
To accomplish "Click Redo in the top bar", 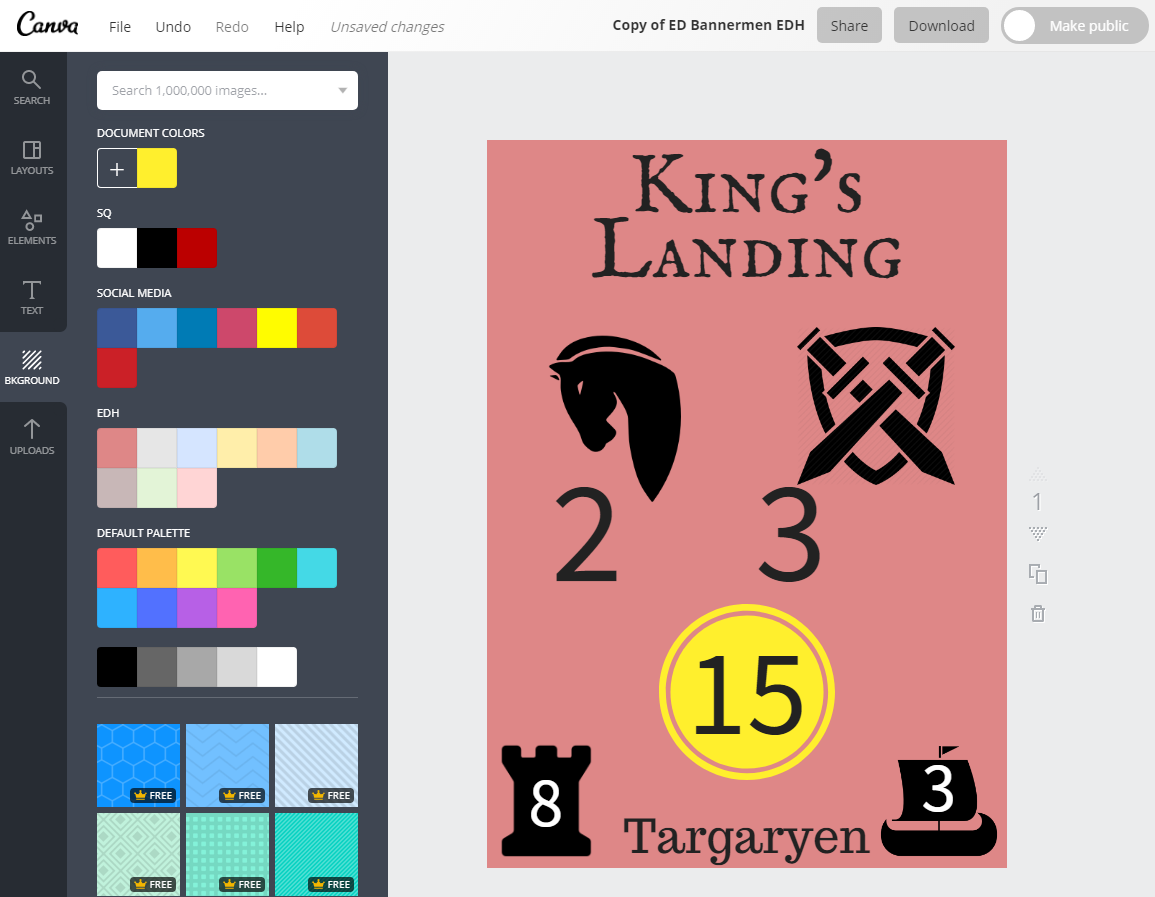I will tap(232, 27).
